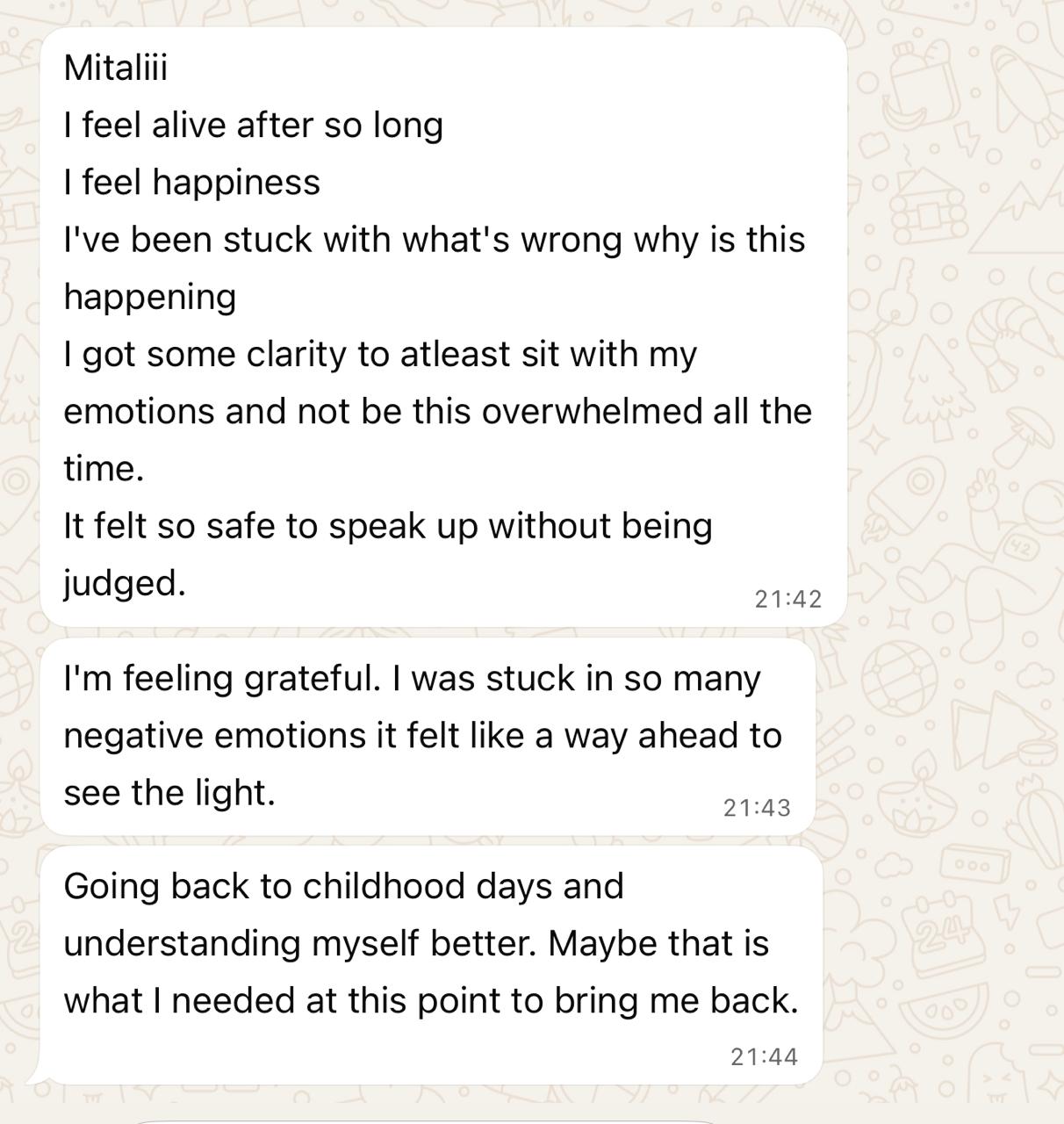
Task: Click the "It felt so safe to speak up" line
Action: pyautogui.click(x=387, y=526)
